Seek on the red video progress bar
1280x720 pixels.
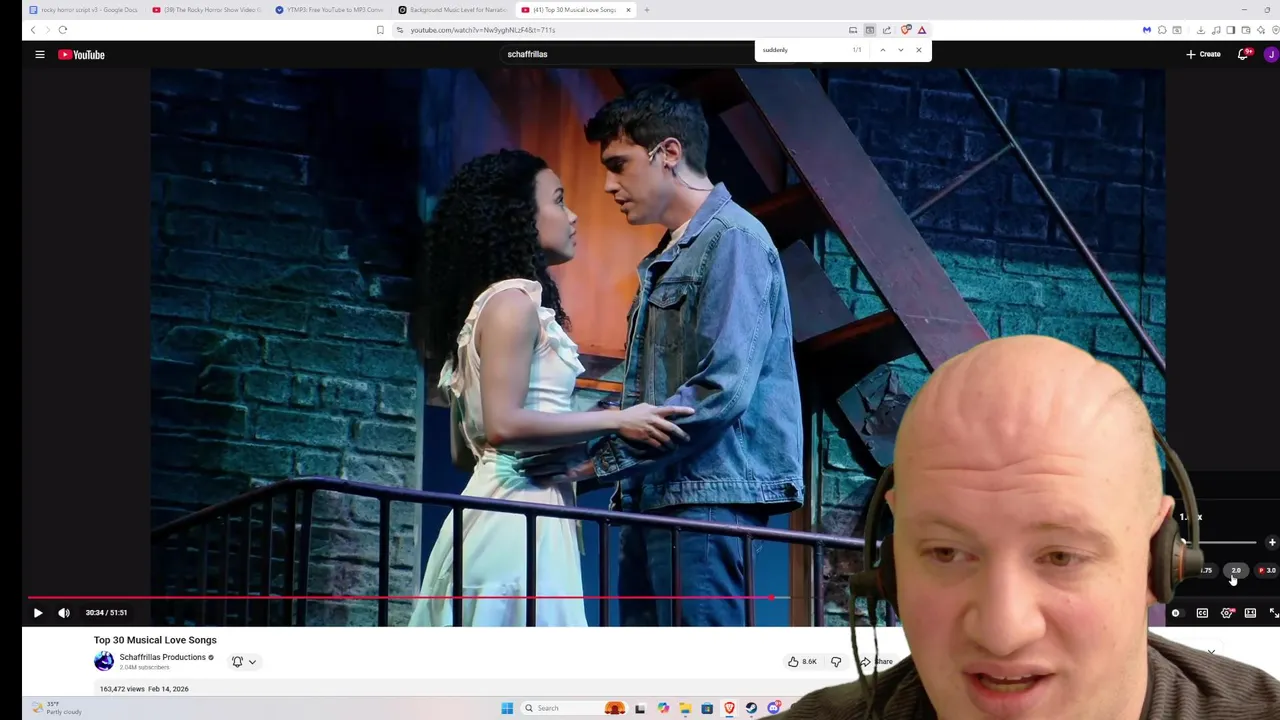pos(400,598)
